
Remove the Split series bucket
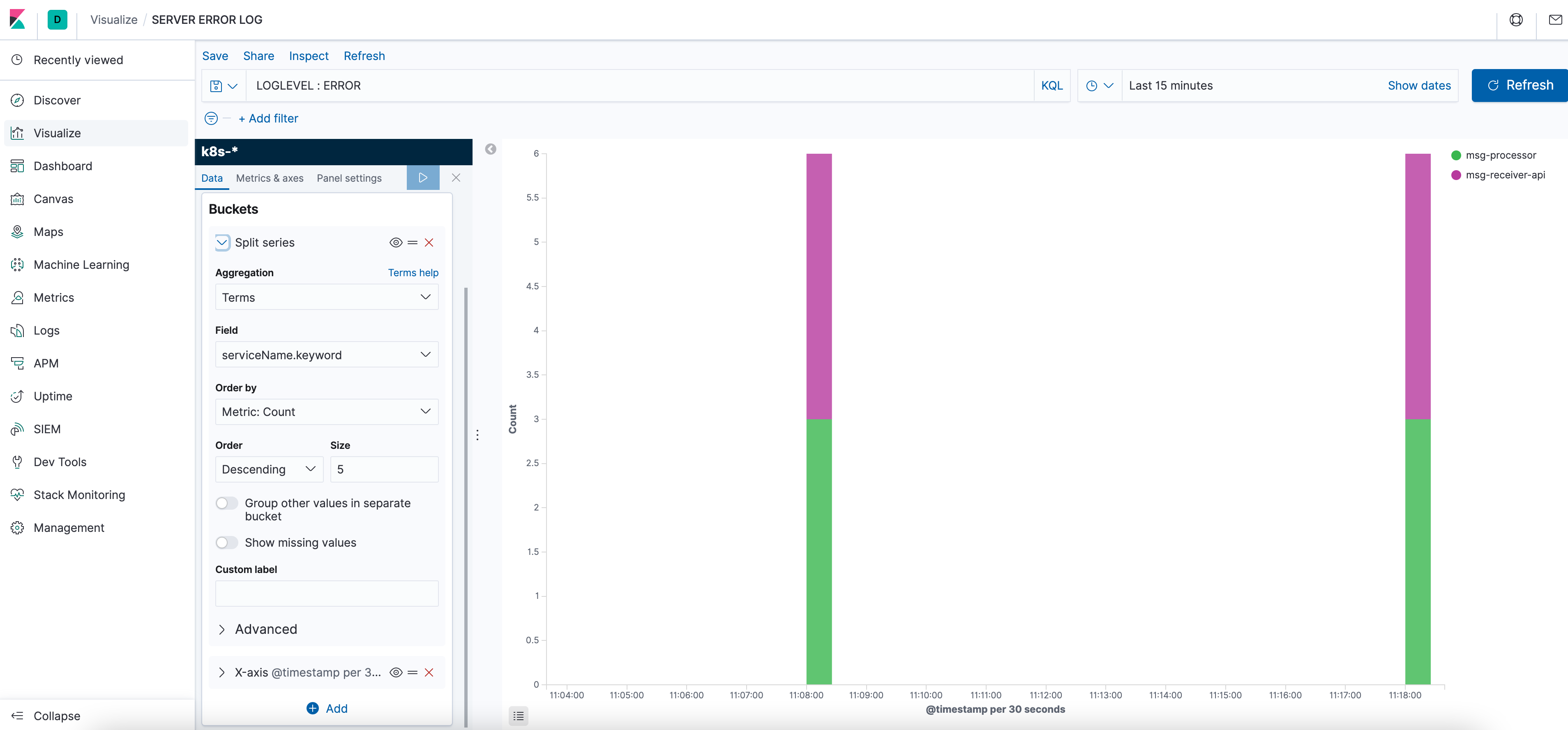click(429, 243)
